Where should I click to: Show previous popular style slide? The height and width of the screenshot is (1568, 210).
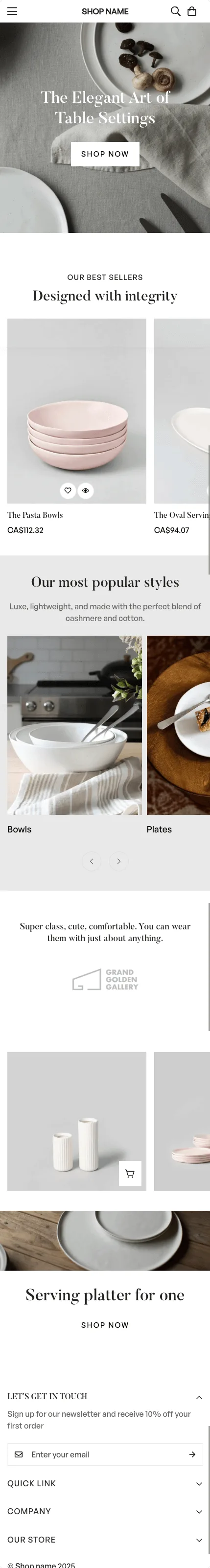click(92, 861)
